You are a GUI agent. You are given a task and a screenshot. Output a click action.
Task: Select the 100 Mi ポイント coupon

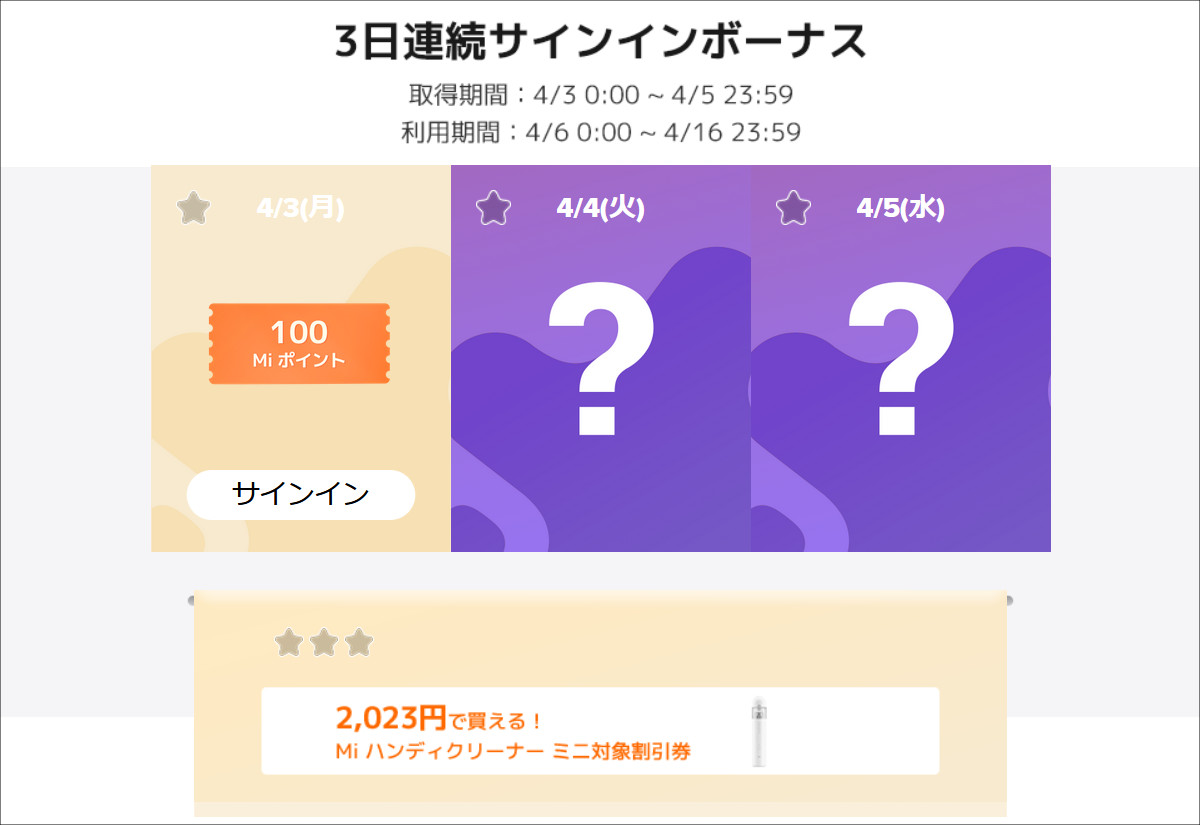(300, 344)
